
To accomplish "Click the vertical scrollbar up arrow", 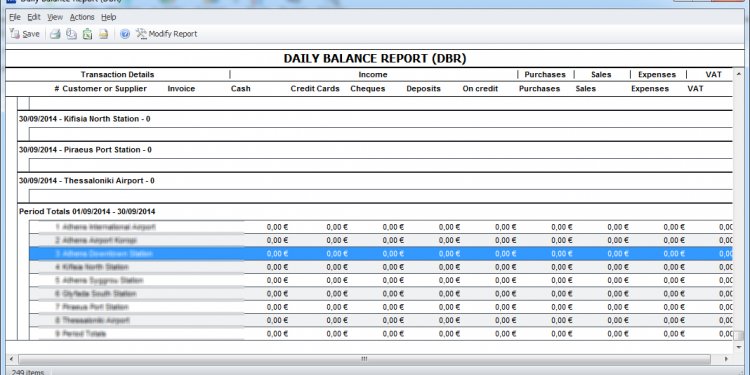I will (739, 74).
